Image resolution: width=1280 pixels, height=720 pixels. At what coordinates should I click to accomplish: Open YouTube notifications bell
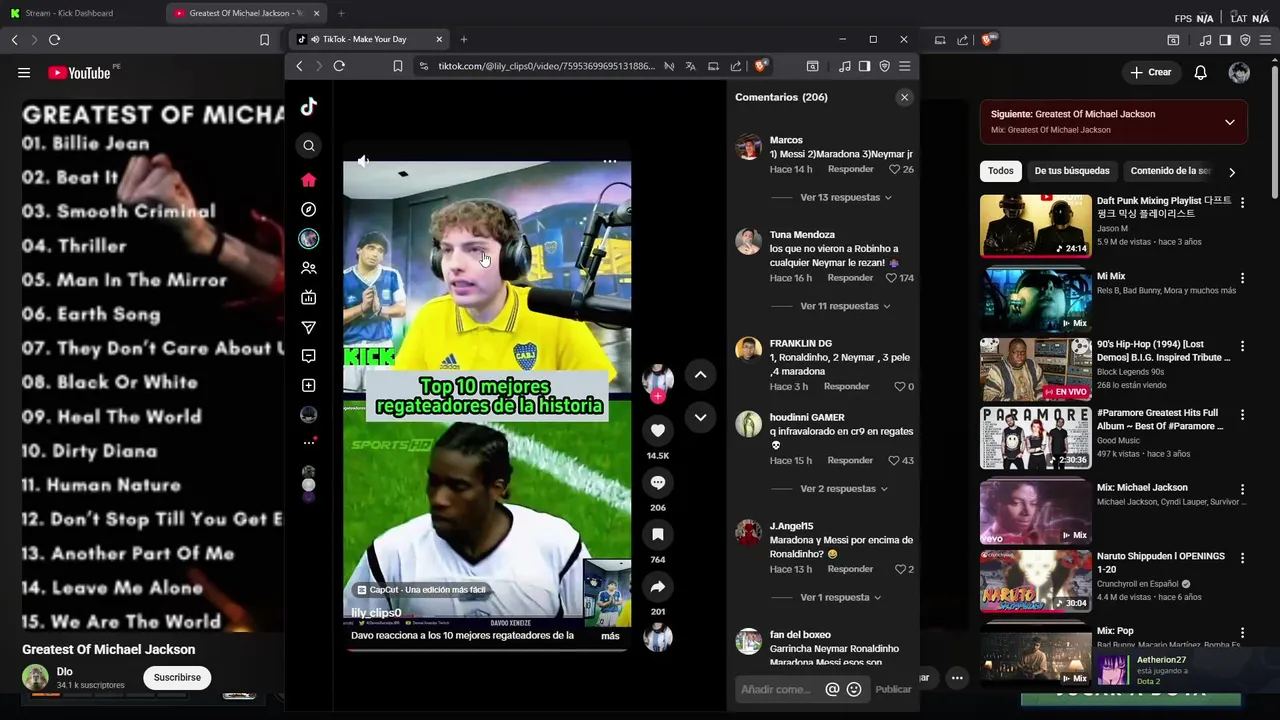click(x=1201, y=72)
